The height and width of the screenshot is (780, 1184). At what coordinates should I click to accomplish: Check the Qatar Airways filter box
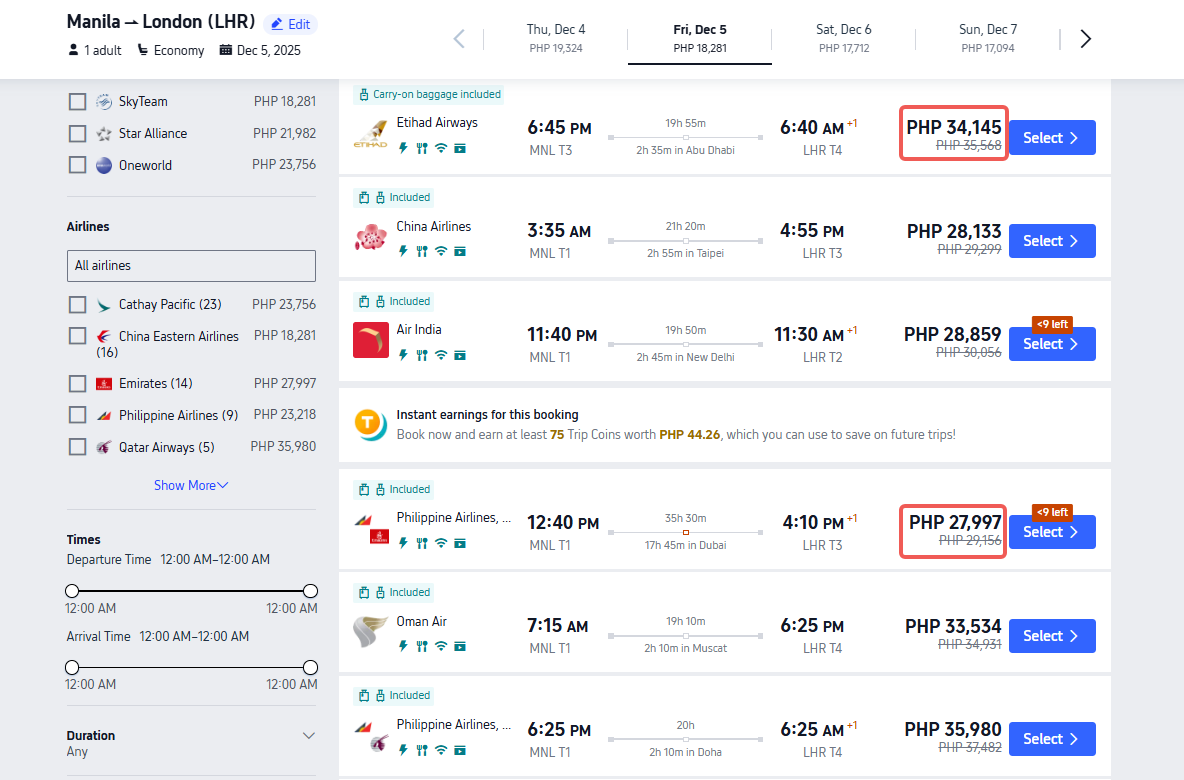tap(77, 447)
